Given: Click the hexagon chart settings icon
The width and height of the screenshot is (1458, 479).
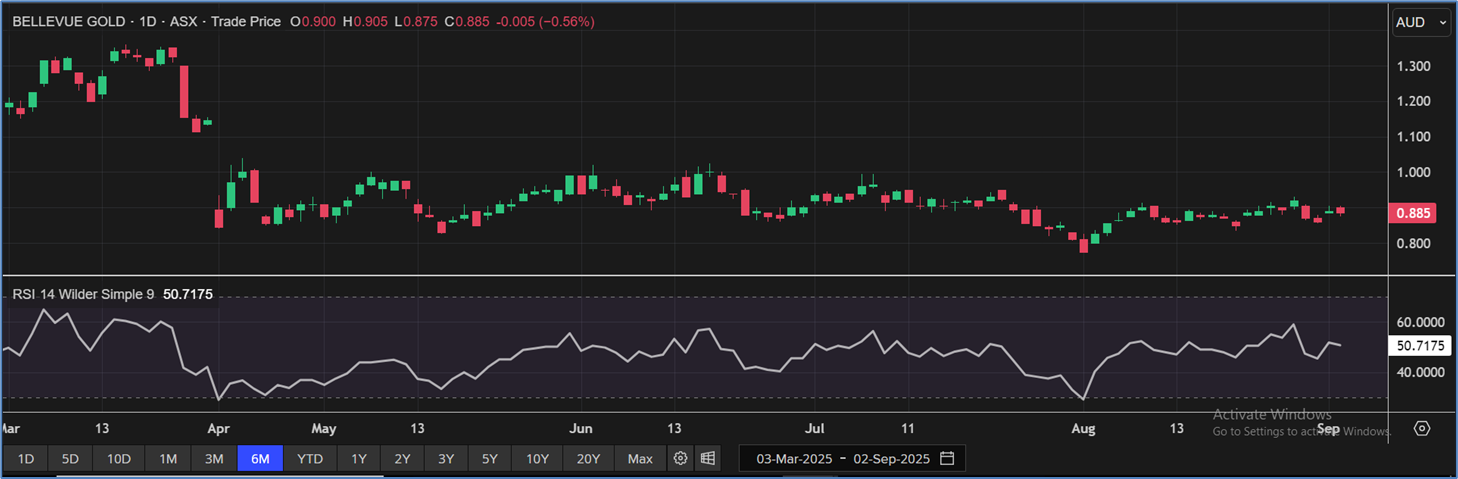Looking at the screenshot, I should click(x=1422, y=428).
